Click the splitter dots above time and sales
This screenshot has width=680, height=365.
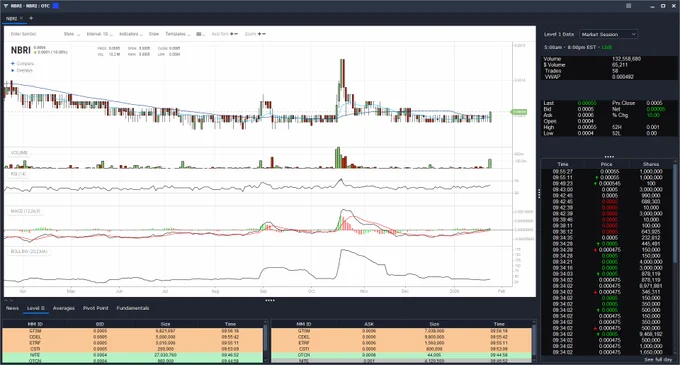[609, 157]
